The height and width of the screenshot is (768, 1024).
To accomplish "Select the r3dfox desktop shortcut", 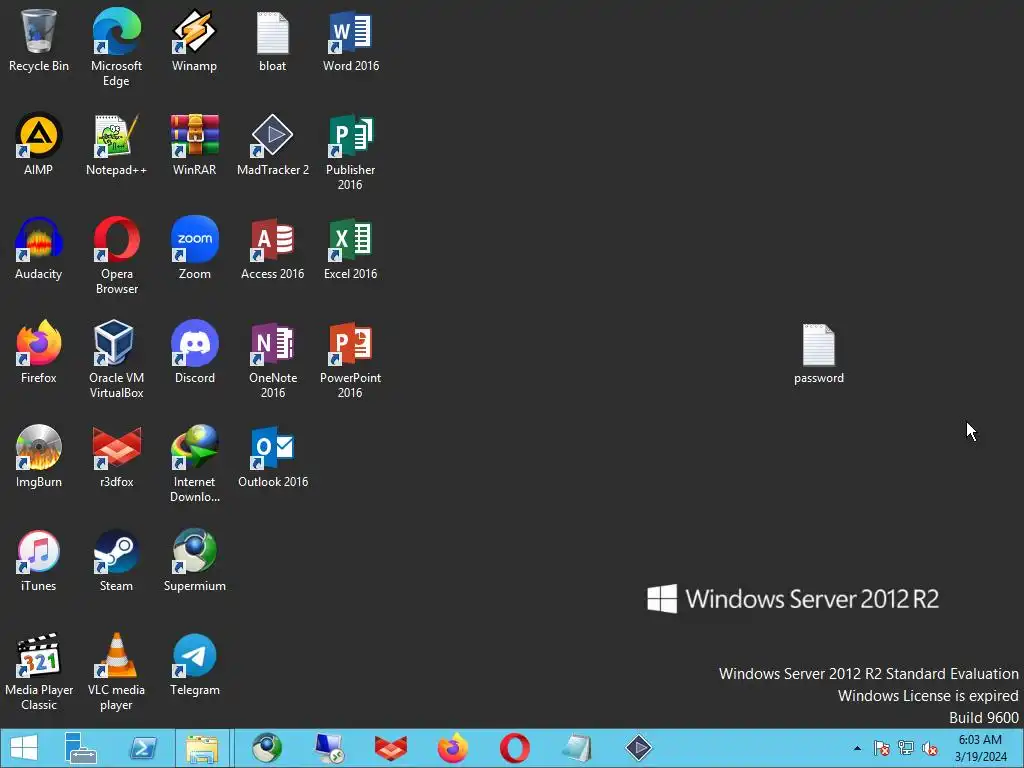I will pos(116,456).
